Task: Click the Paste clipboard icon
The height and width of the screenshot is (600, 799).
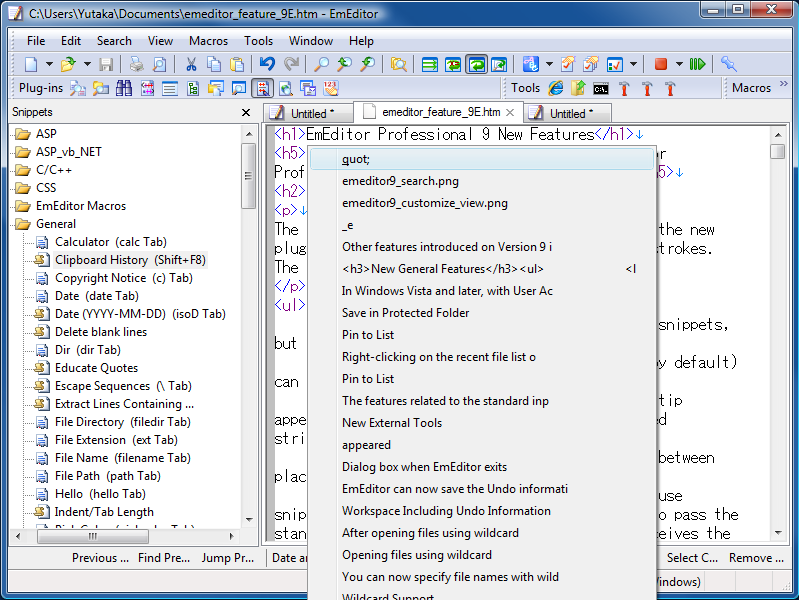Action: click(237, 64)
